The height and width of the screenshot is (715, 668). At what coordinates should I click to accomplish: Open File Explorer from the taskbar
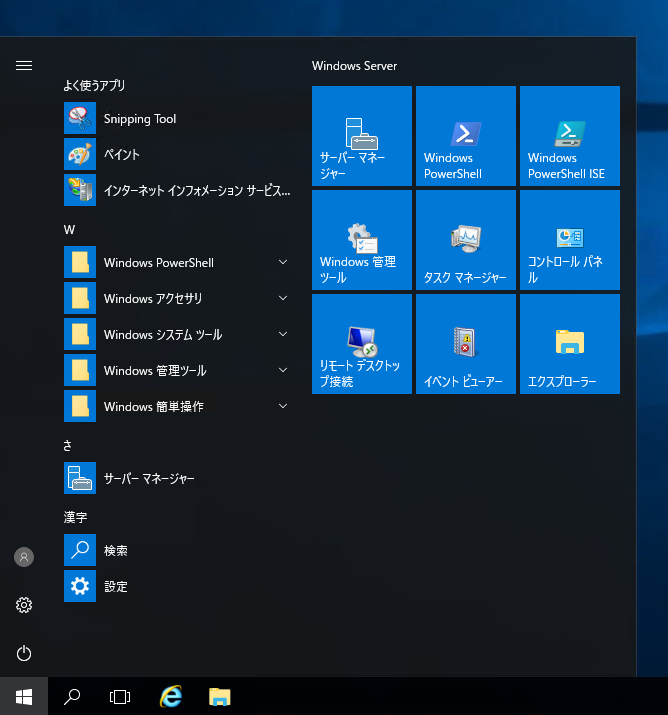pos(220,697)
